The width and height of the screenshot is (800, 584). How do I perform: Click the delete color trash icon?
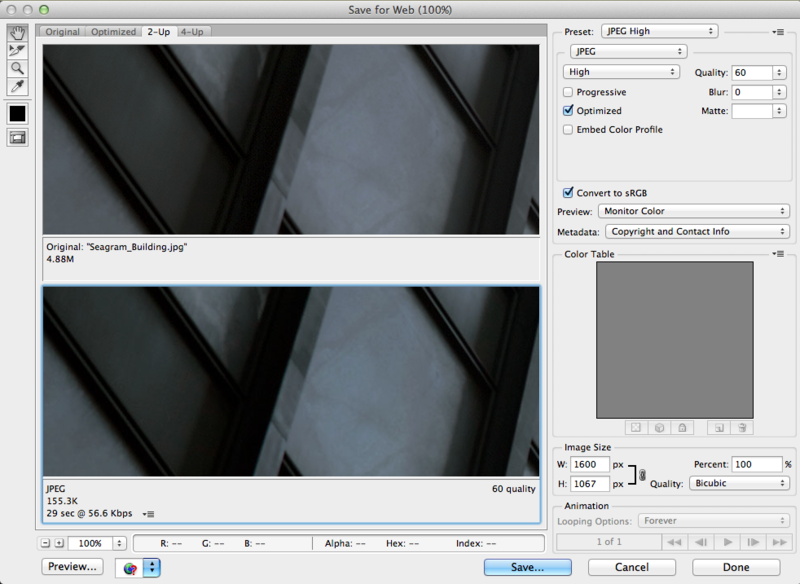pos(741,427)
